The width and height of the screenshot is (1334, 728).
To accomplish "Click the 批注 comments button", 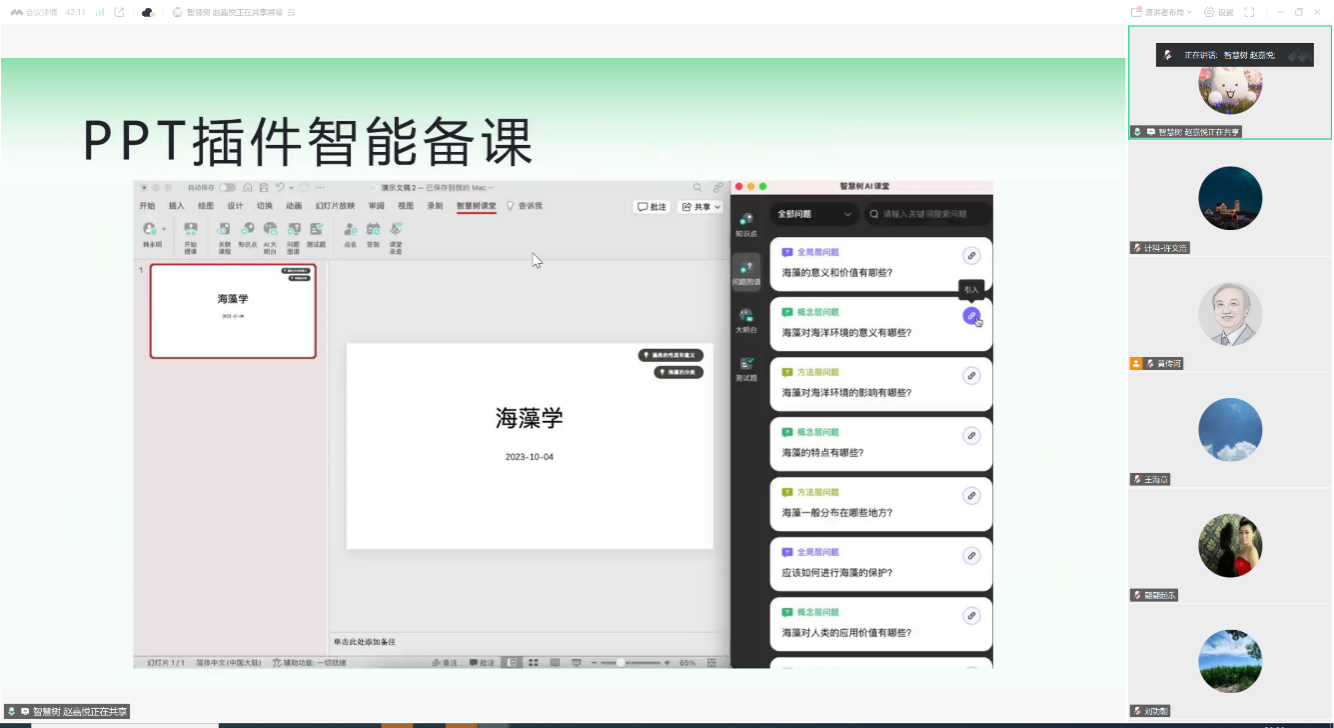I will 652,207.
